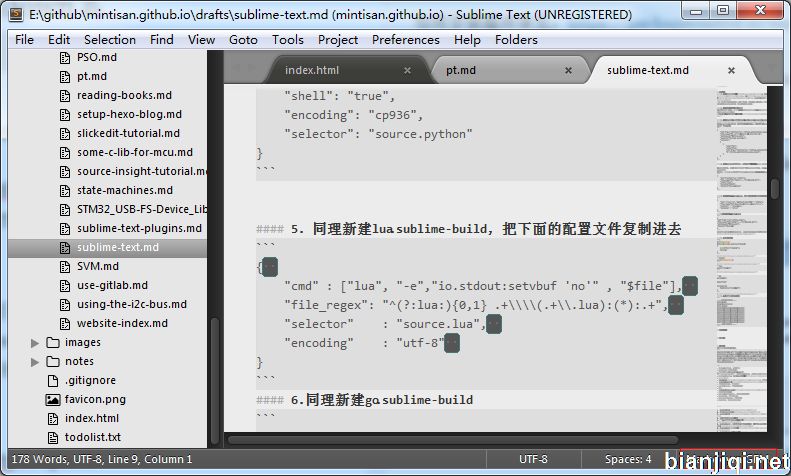Click the image icon beside favicon.png
This screenshot has width=791, height=476.
click(x=53, y=400)
